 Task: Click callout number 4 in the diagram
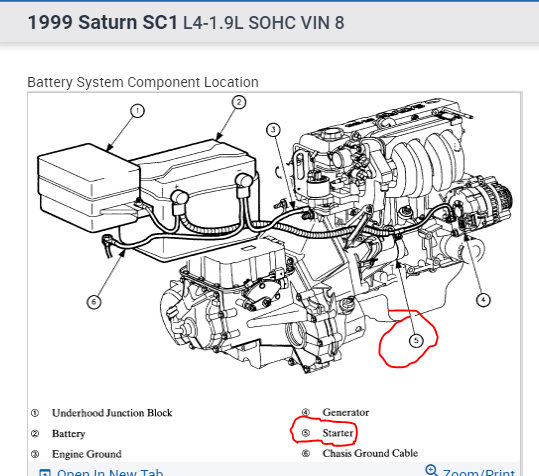[x=483, y=300]
